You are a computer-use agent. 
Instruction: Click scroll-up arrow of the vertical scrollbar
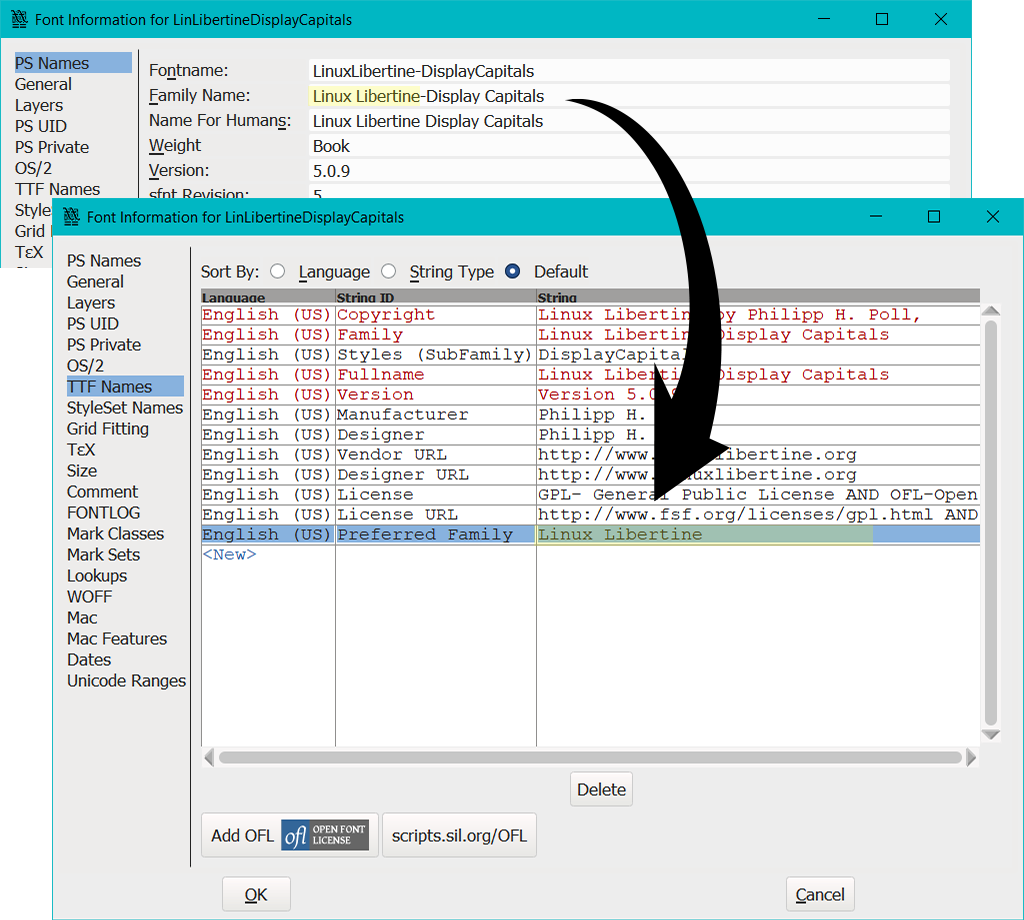[x=990, y=313]
